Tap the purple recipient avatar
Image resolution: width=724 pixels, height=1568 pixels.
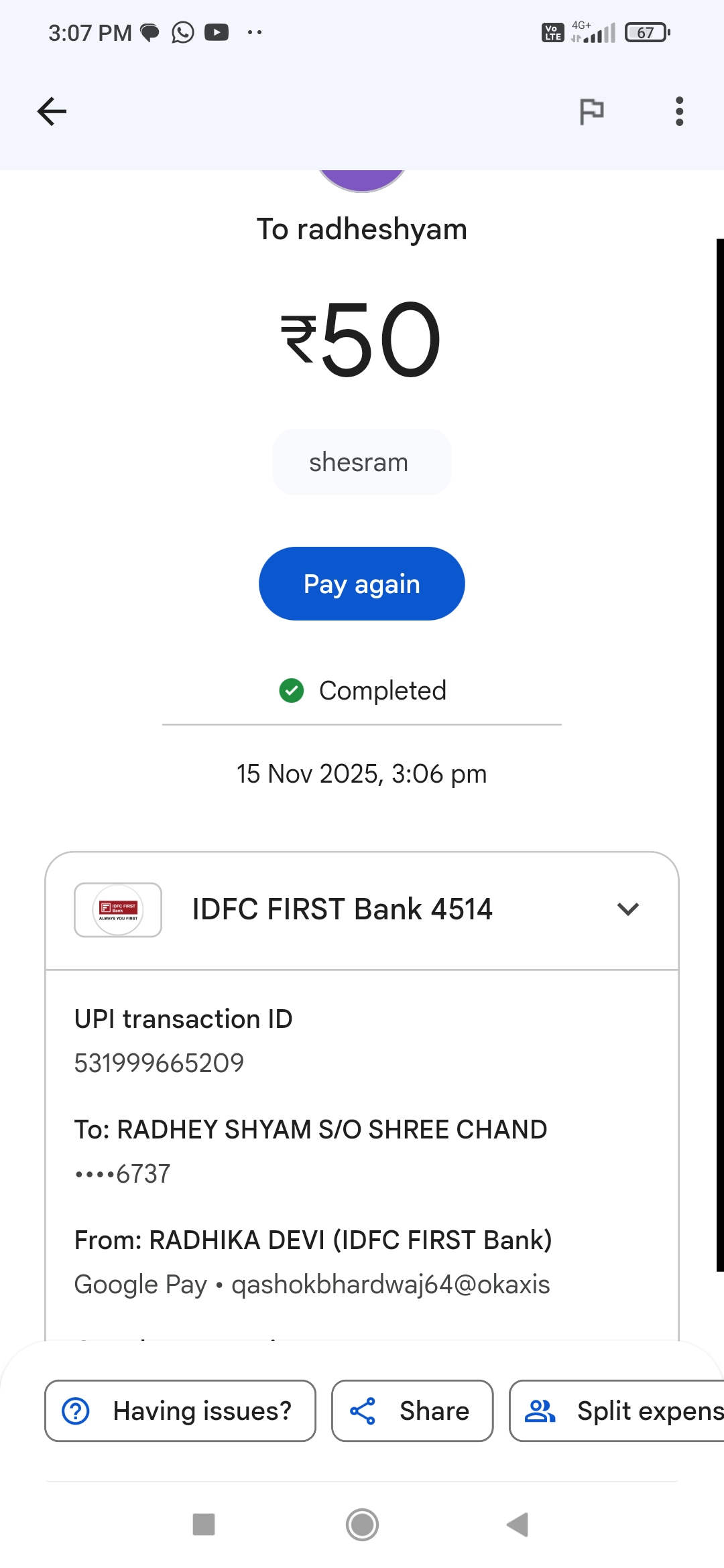pyautogui.click(x=362, y=180)
